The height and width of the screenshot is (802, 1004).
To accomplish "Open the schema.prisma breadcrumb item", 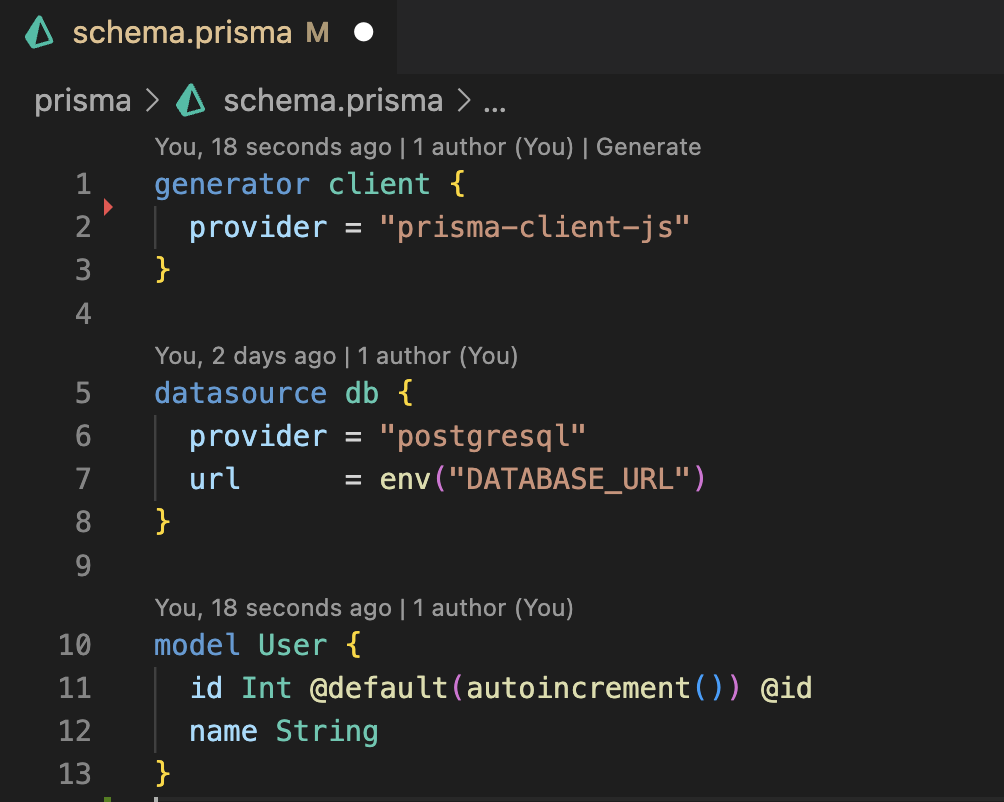I will pyautogui.click(x=333, y=101).
